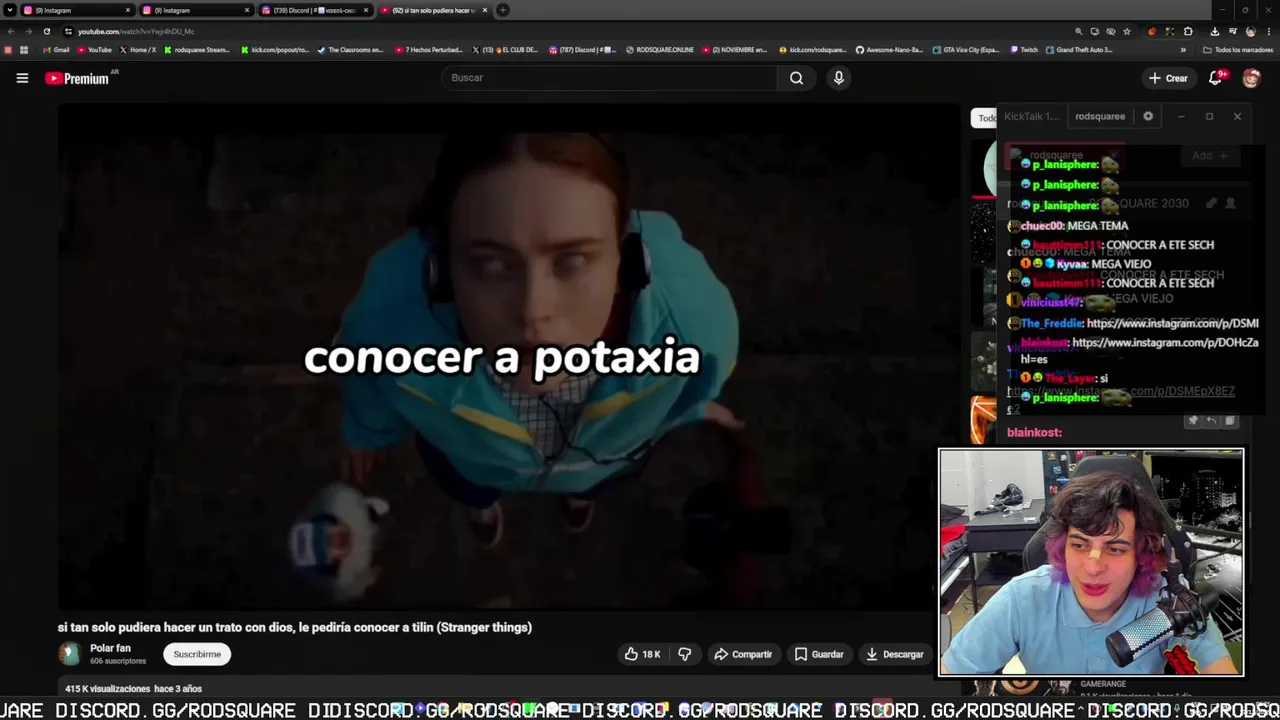Screen dimensions: 1280x720
Task: Open the YouTube account avatar menu
Action: [x=1251, y=78]
